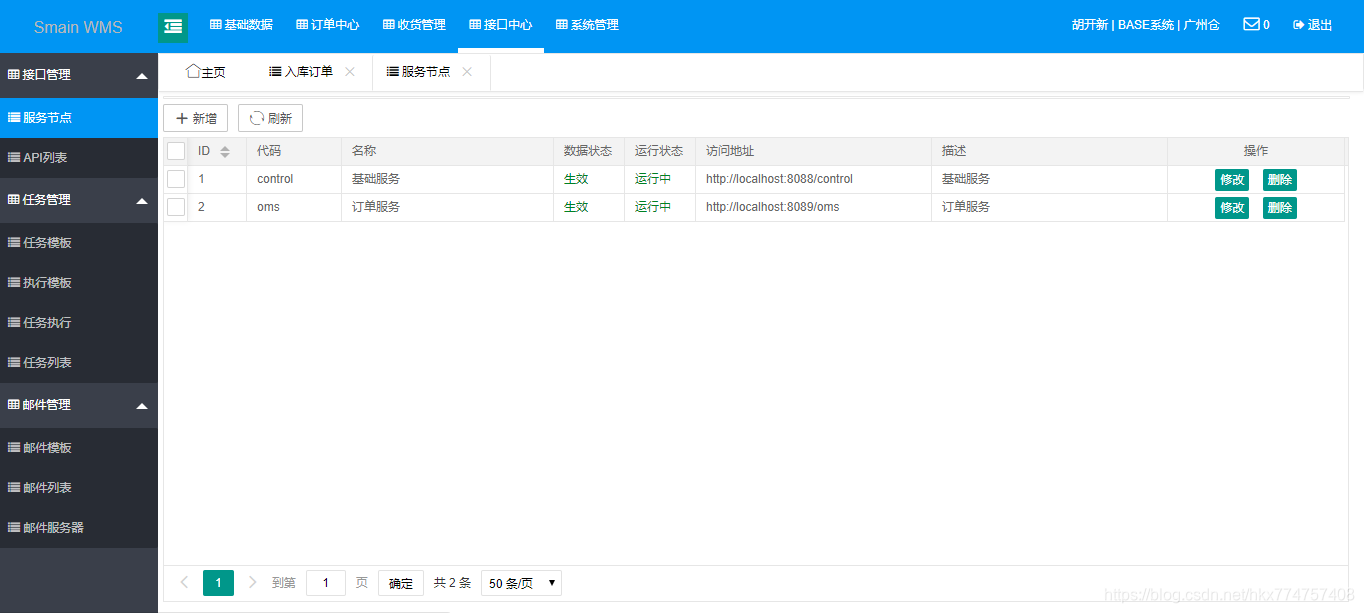
Task: Open 邮件模板 in the sidebar
Action: point(79,448)
